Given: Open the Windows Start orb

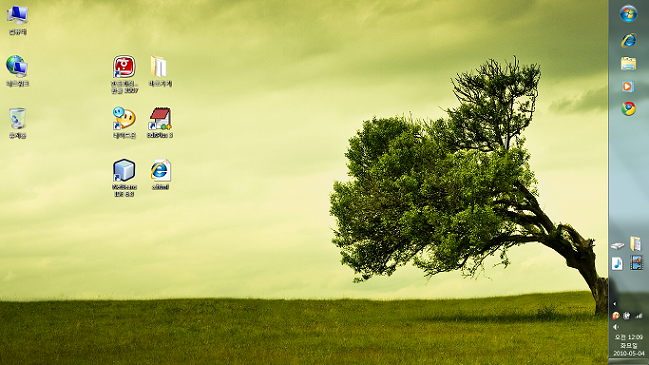Looking at the screenshot, I should pos(628,14).
